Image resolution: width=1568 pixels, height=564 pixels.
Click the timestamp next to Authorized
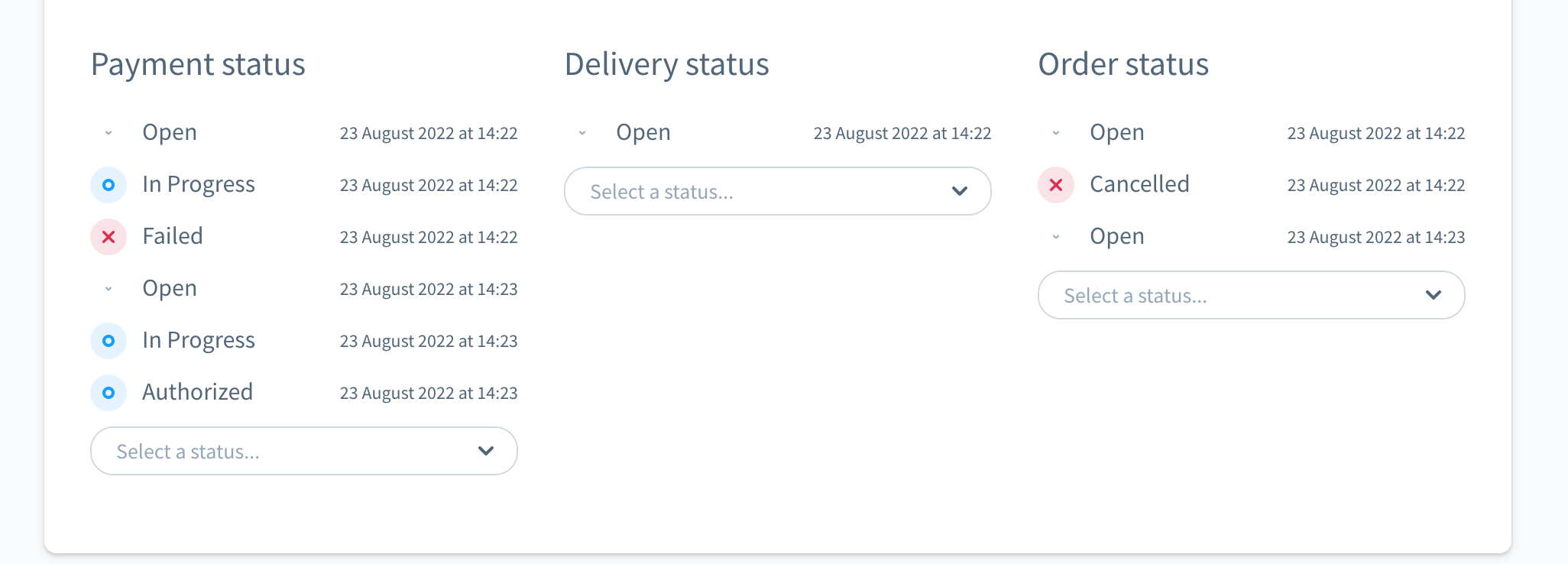[429, 393]
